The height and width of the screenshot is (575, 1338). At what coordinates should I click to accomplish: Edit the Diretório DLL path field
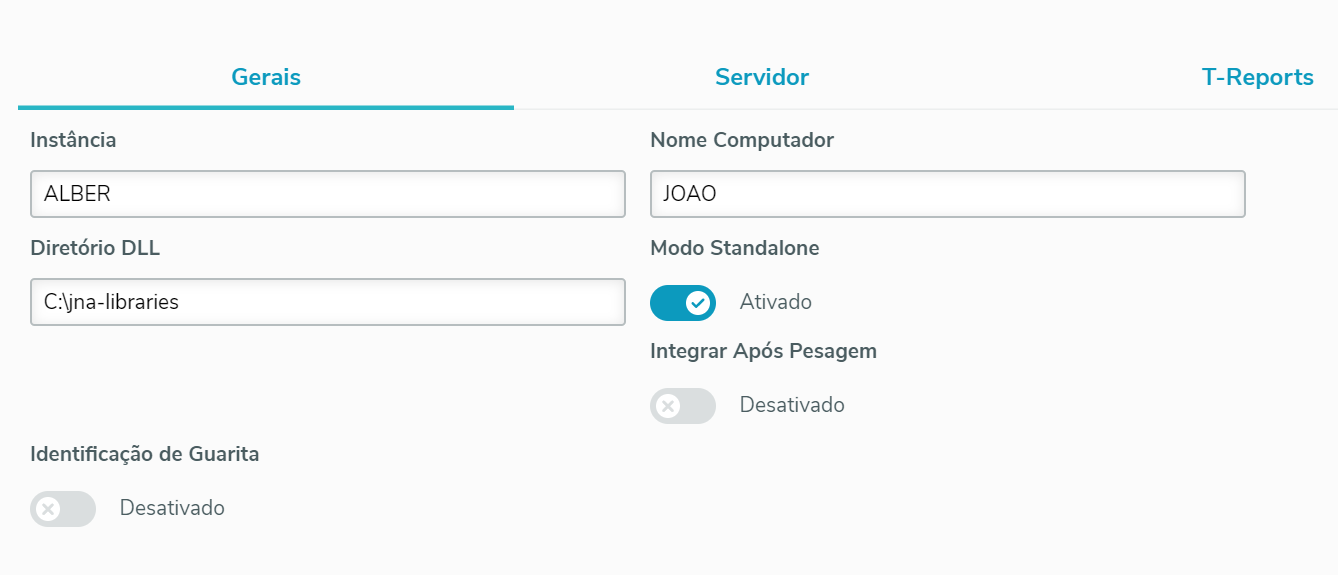[x=327, y=302]
